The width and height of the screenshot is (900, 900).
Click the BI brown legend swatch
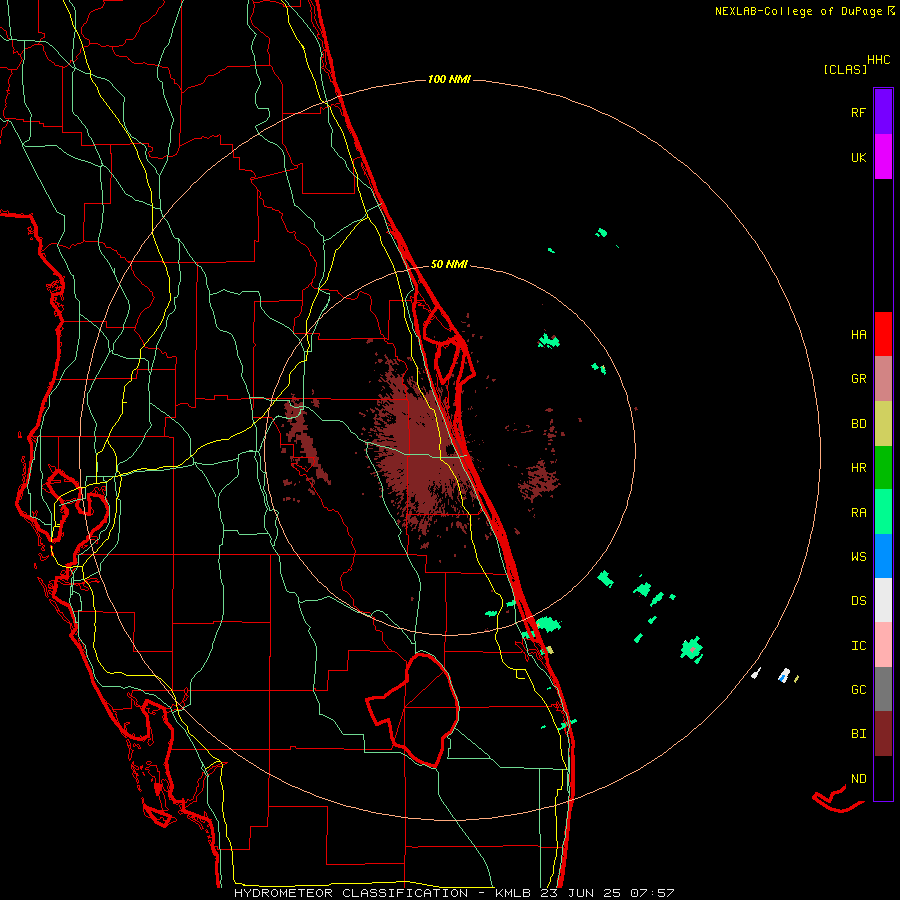click(x=883, y=734)
